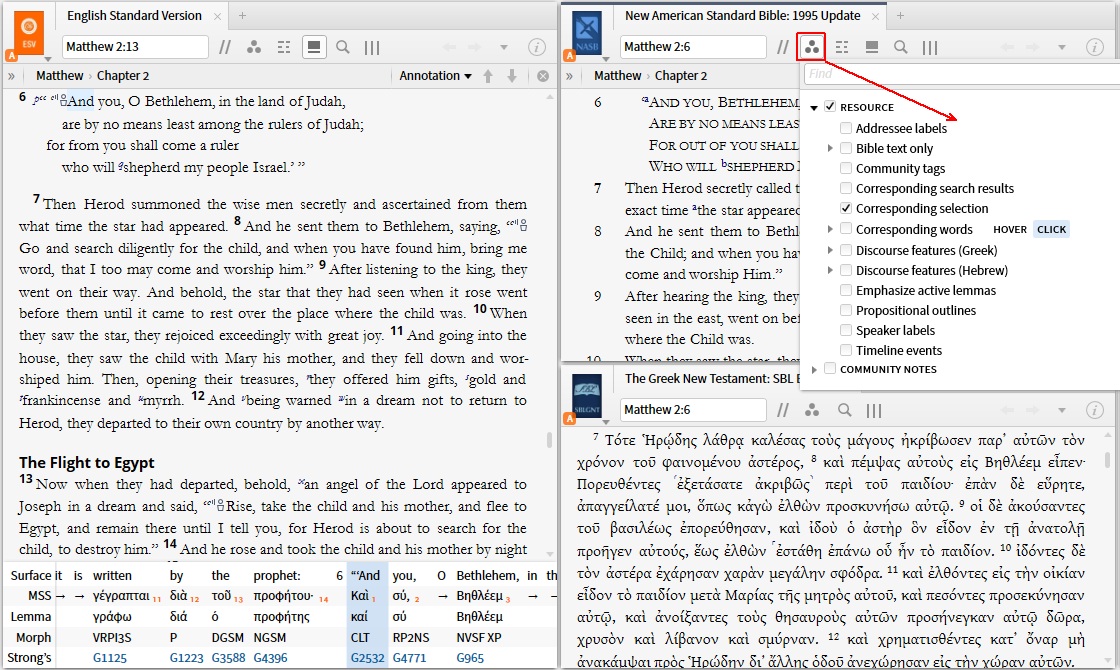
Task: Click parallel resources icon in ESV panel
Action: coord(225,47)
